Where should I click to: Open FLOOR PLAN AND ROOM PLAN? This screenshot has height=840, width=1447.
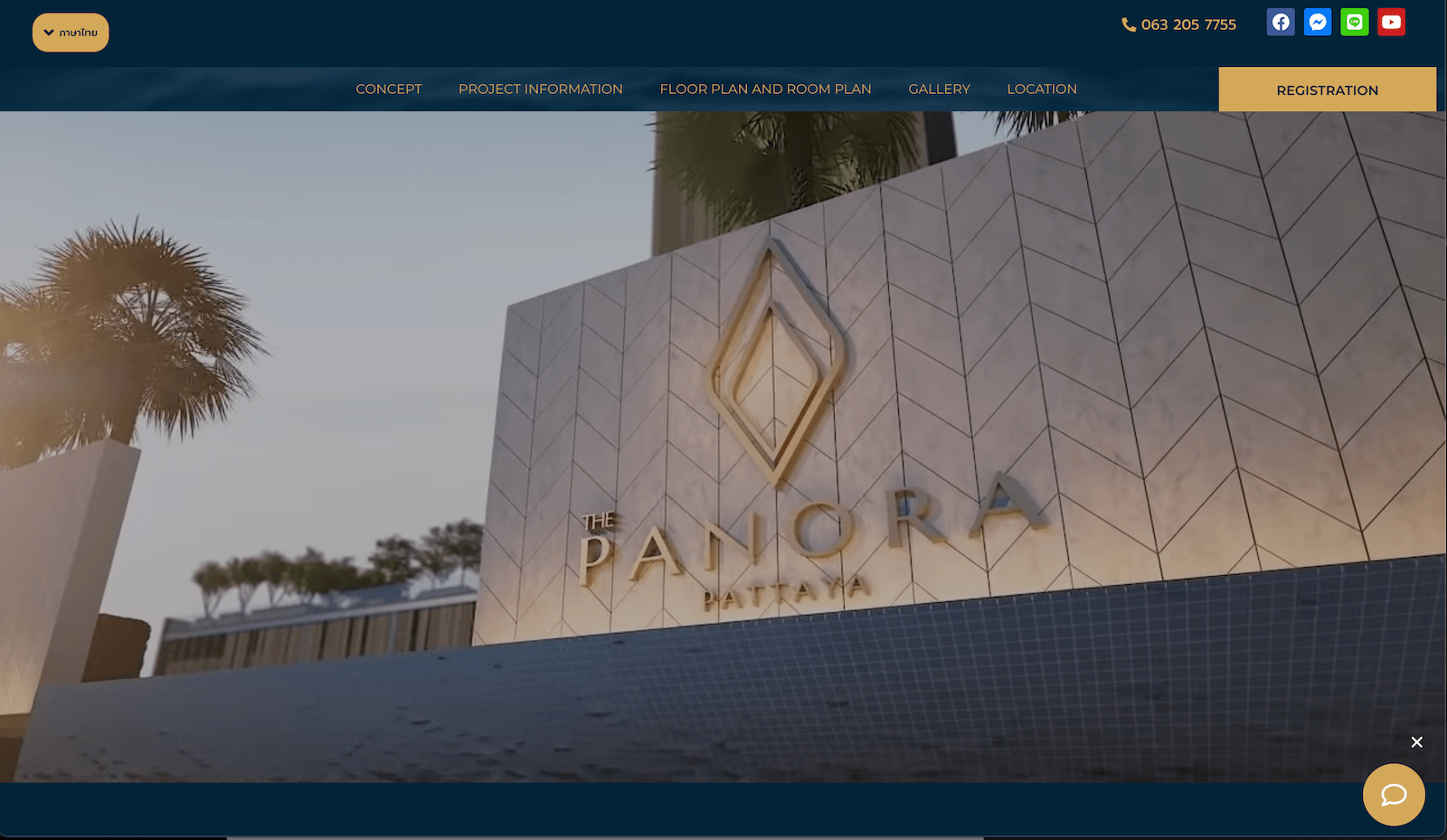[x=766, y=90]
